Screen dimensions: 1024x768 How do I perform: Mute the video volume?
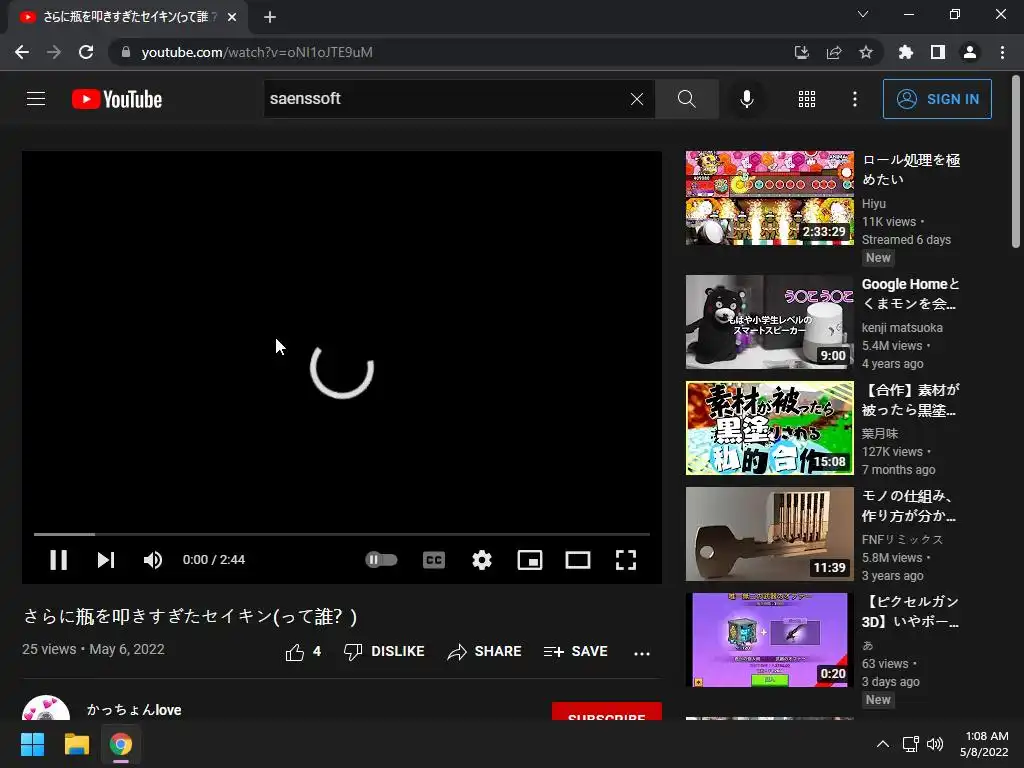[153, 560]
